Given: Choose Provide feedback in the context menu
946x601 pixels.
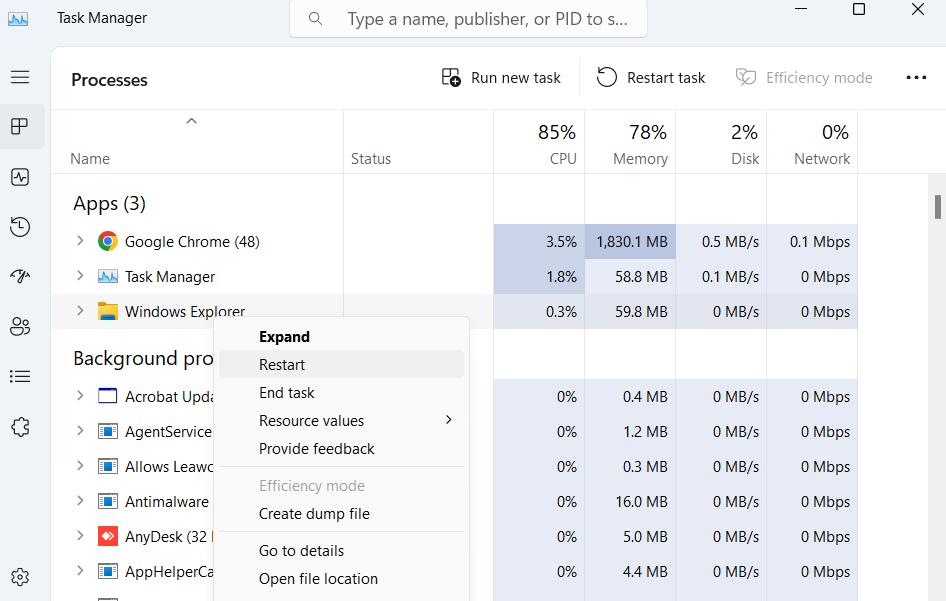Looking at the screenshot, I should [341, 449].
